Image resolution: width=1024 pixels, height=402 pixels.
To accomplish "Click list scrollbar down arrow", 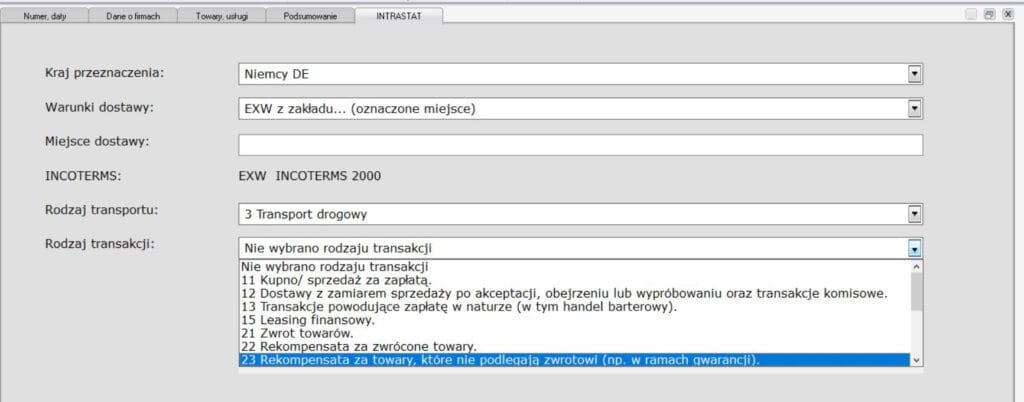I will click(916, 360).
